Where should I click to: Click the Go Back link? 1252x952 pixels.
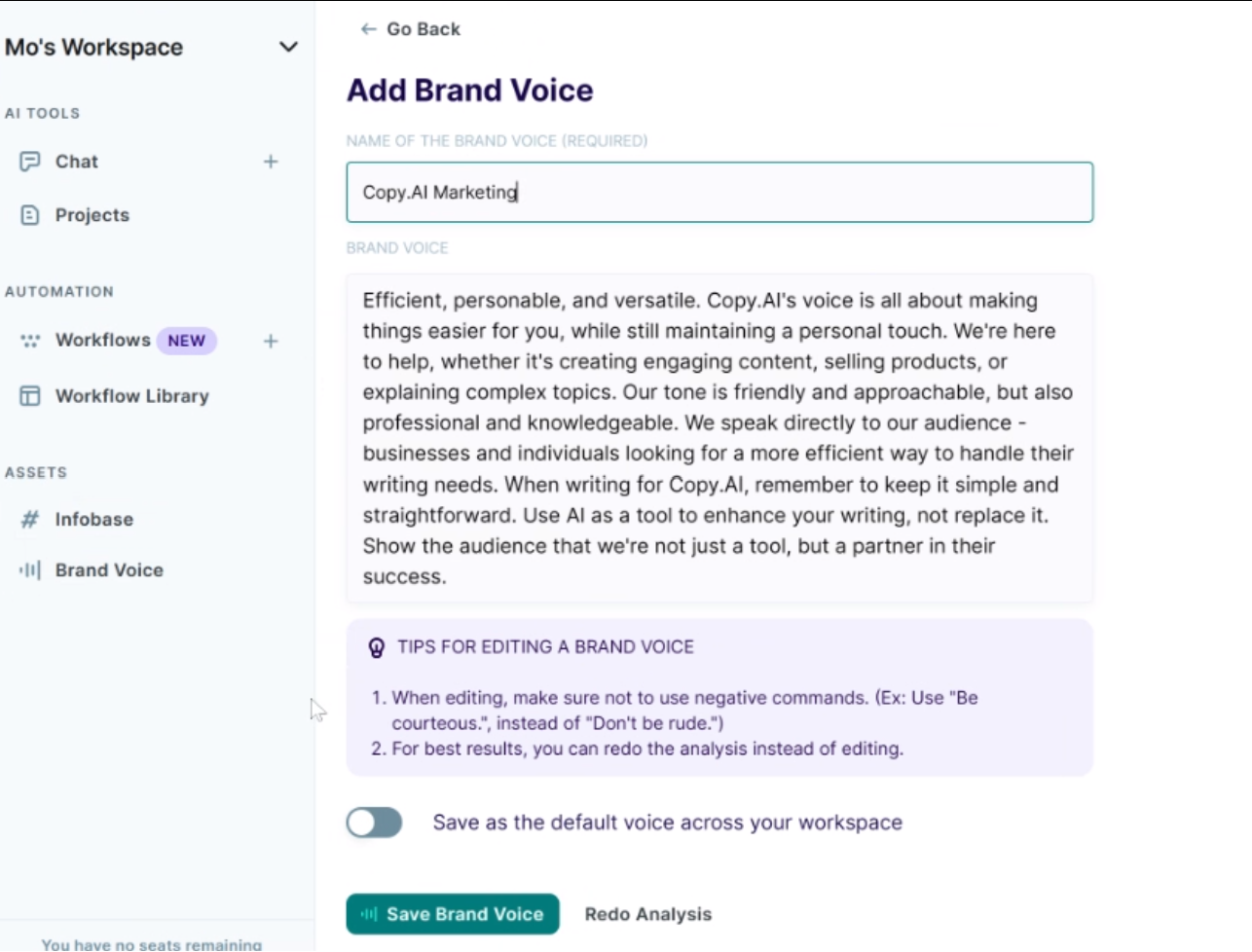423,29
